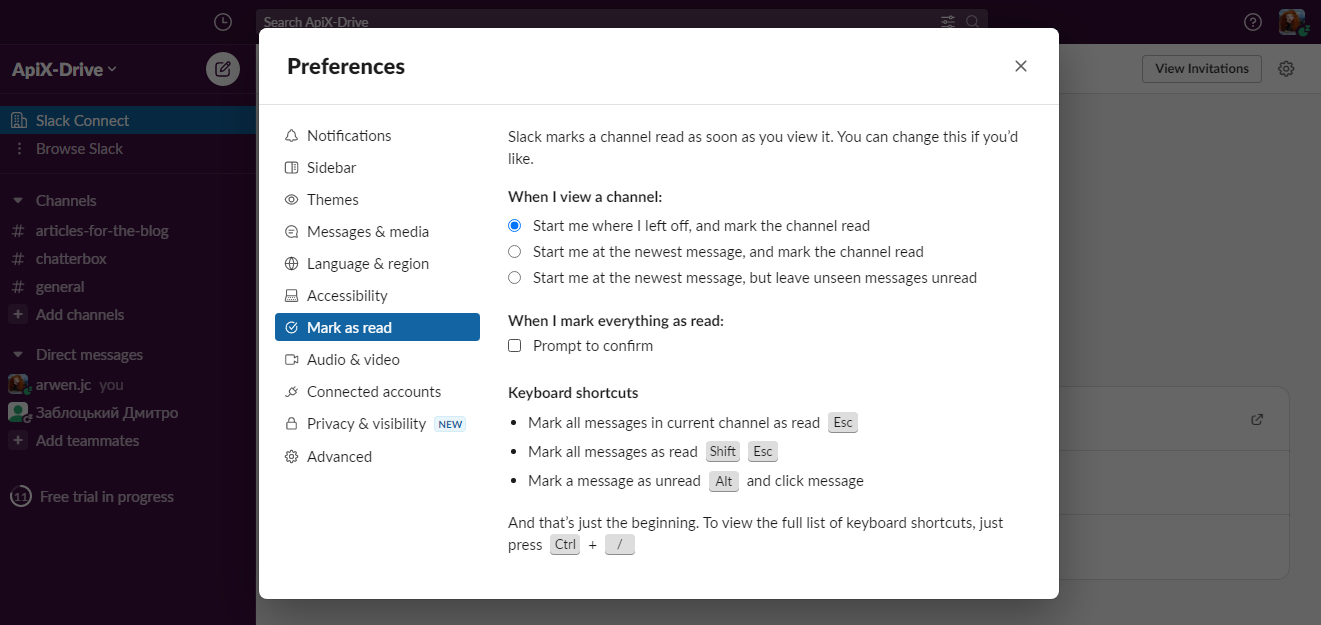This screenshot has height=625, width=1321.
Task: Open the history clock icon
Action: [x=223, y=21]
